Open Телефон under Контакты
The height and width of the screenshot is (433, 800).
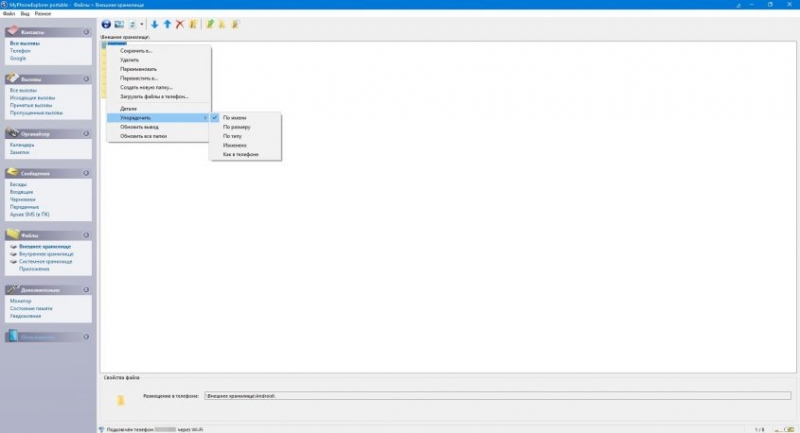pyautogui.click(x=20, y=51)
